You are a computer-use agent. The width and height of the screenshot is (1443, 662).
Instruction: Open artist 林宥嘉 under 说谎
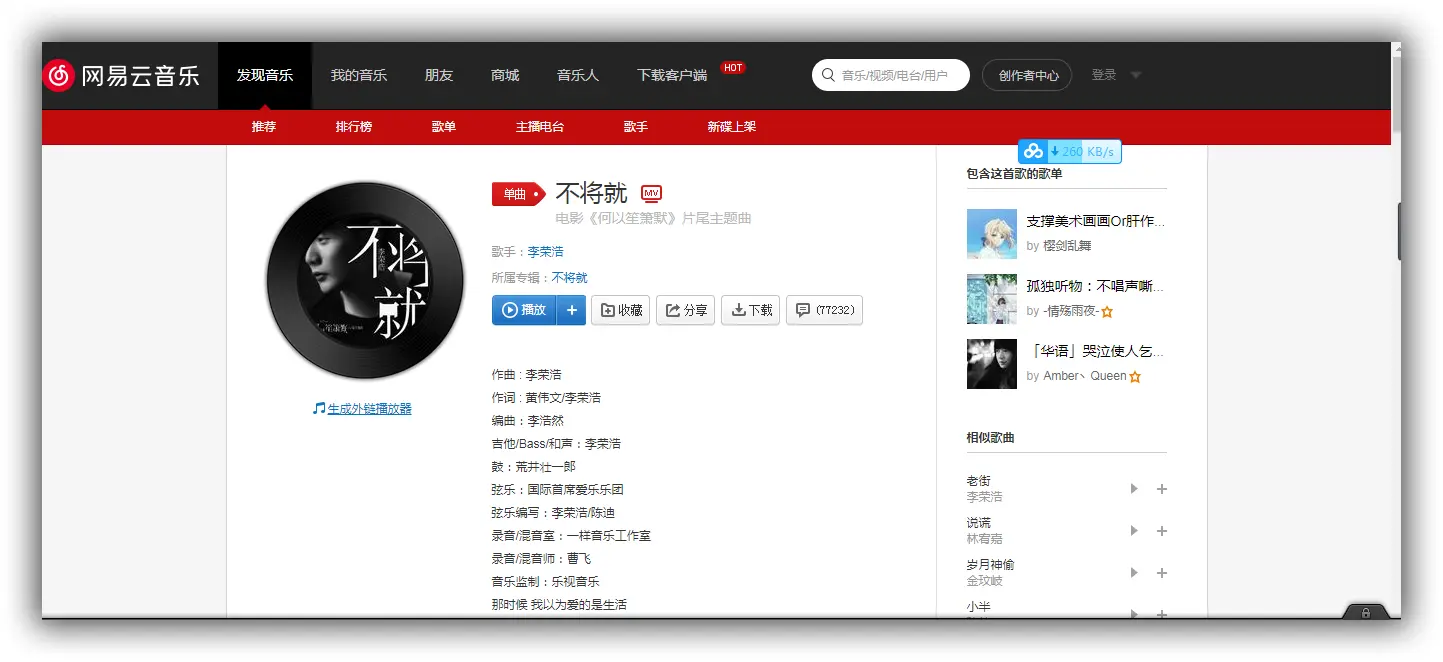click(x=985, y=538)
